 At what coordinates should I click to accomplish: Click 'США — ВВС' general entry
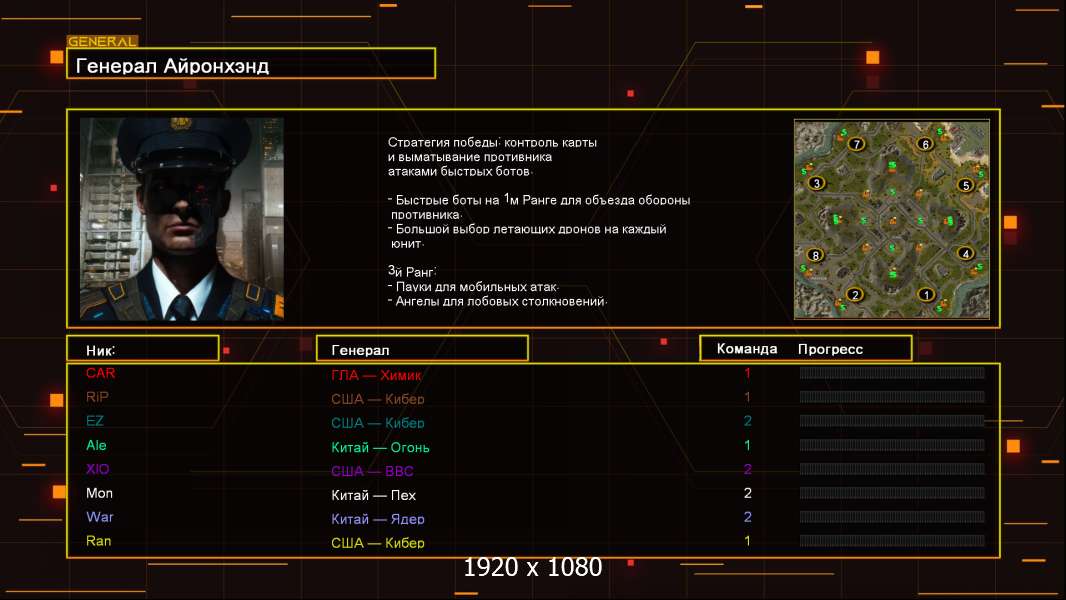pos(372,471)
